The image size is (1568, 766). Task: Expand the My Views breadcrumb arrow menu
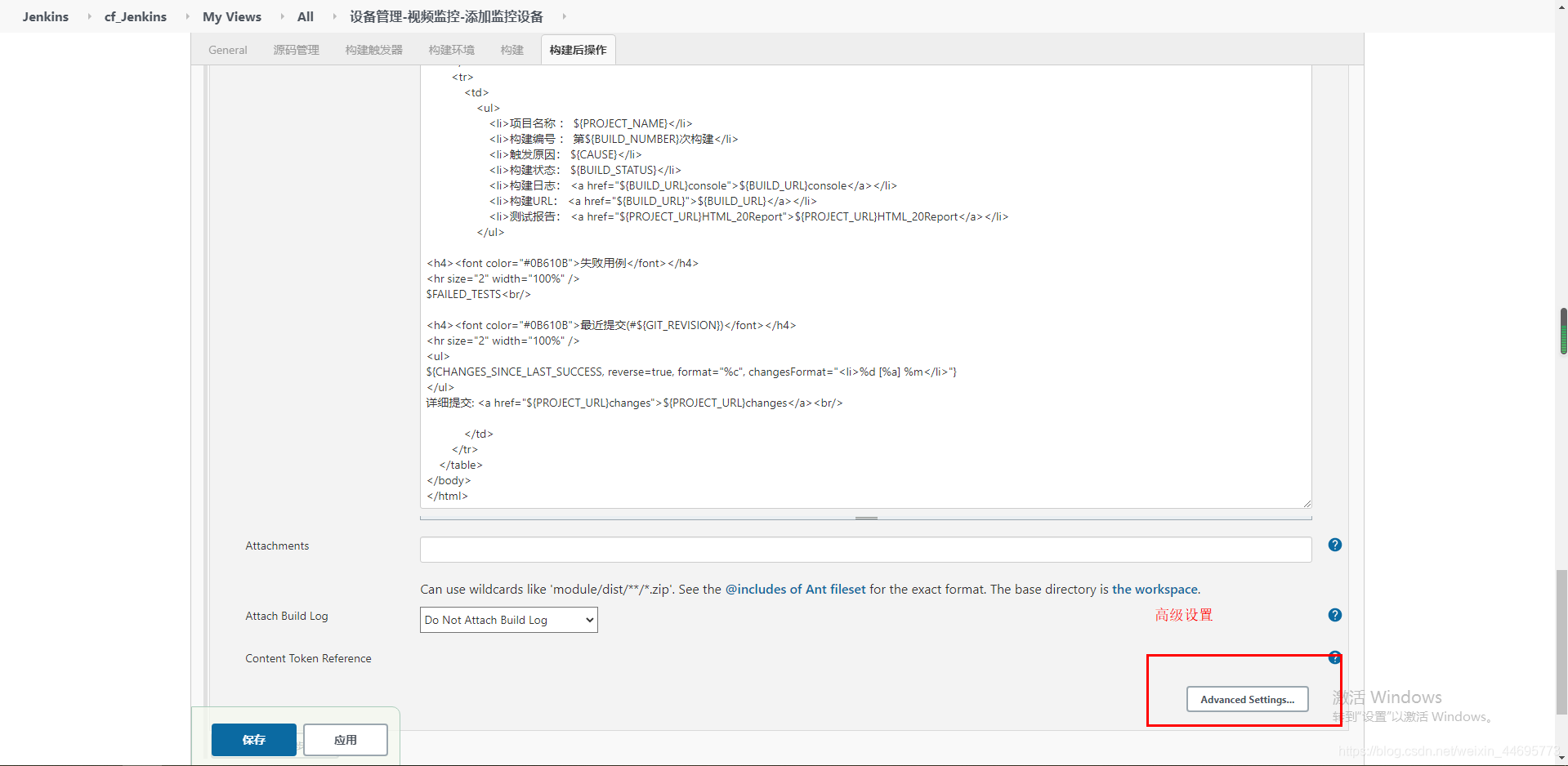click(x=282, y=16)
